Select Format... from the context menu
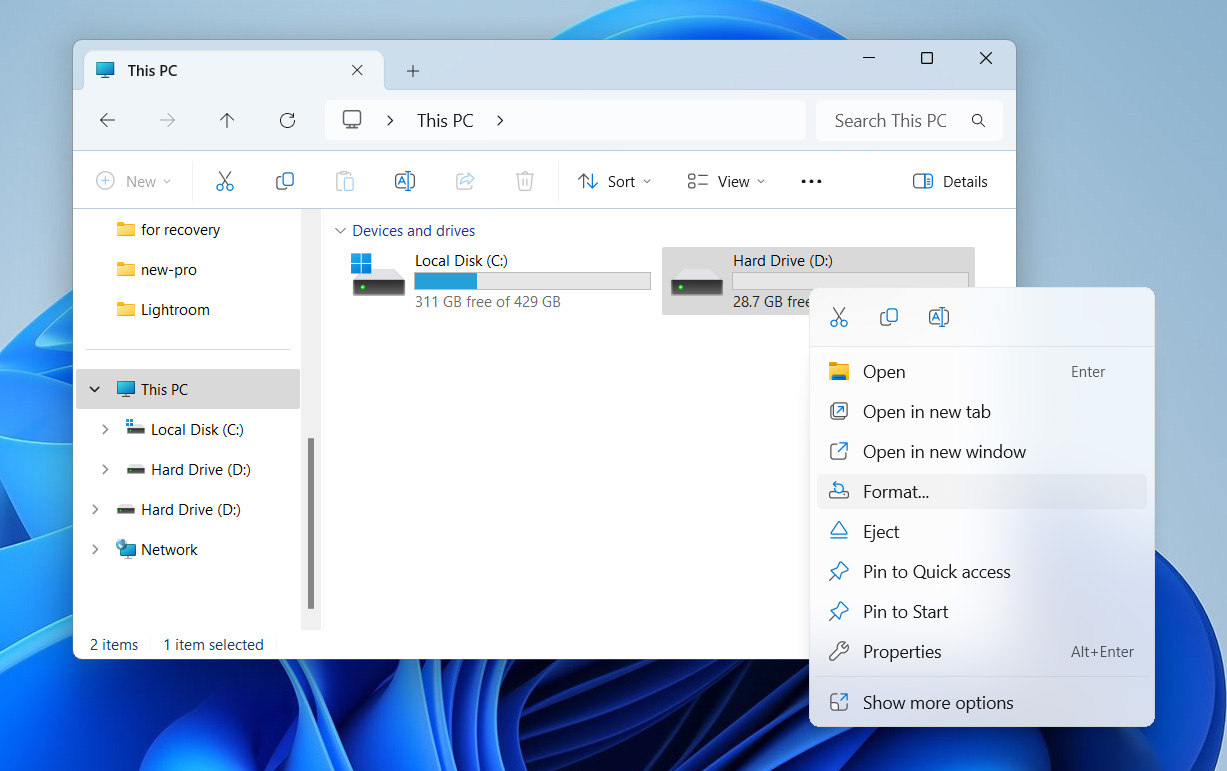 (x=982, y=492)
